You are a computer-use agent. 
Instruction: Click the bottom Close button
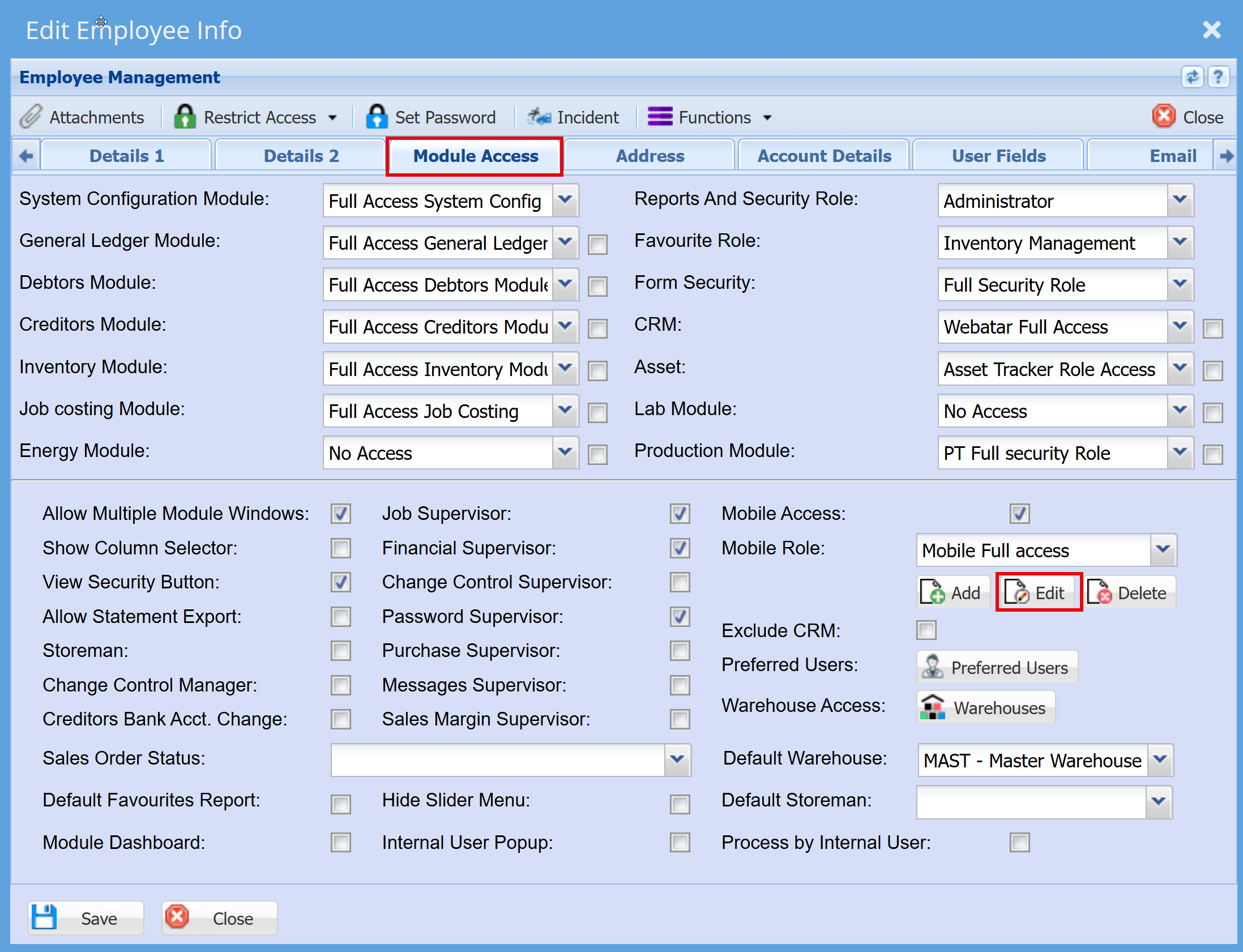pyautogui.click(x=220, y=917)
